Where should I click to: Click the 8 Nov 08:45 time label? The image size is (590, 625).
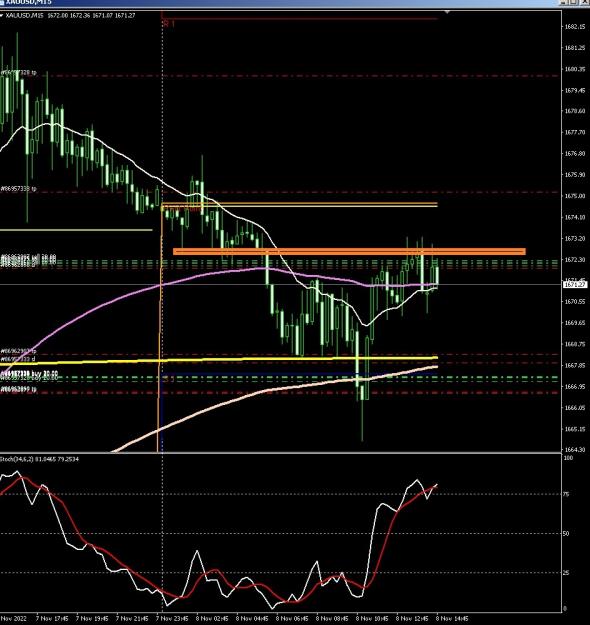pos(332,619)
